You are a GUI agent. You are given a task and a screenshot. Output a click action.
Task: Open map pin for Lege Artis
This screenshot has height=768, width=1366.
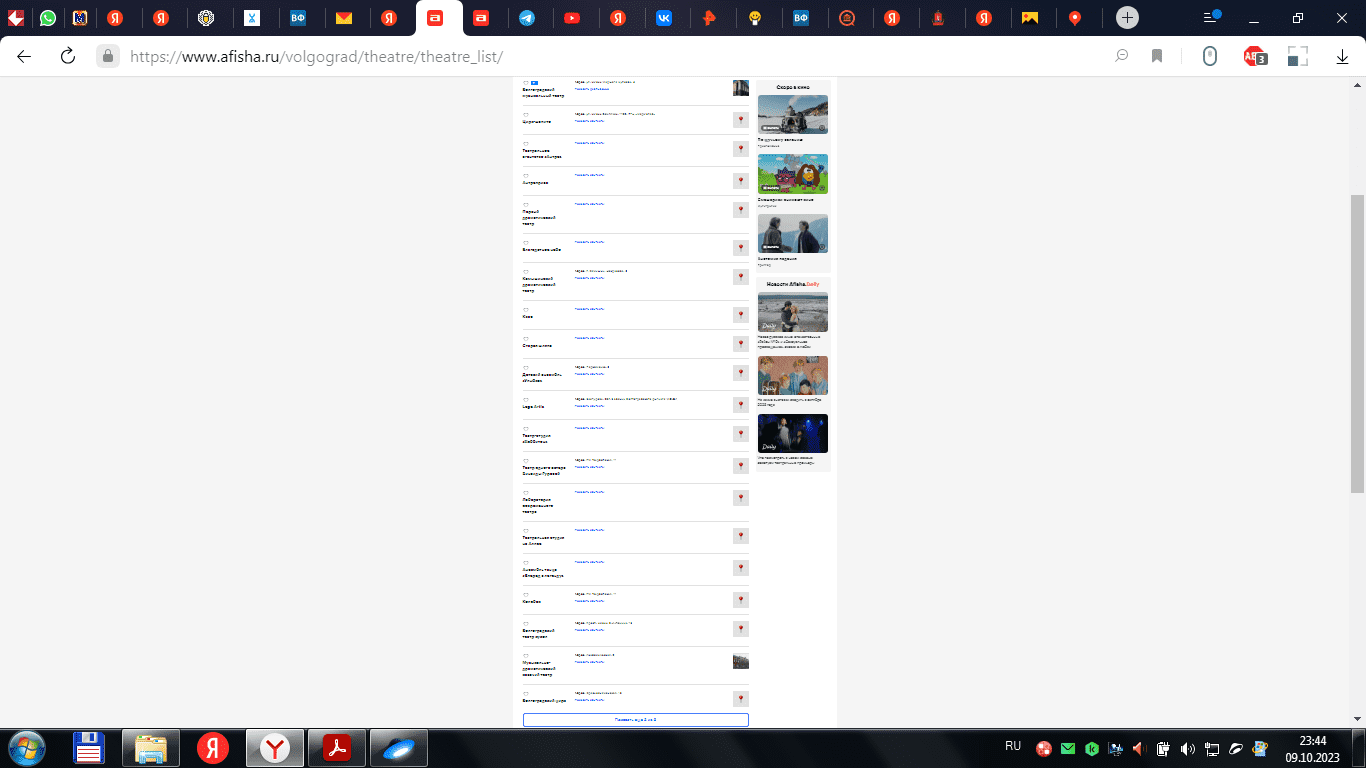[740, 405]
